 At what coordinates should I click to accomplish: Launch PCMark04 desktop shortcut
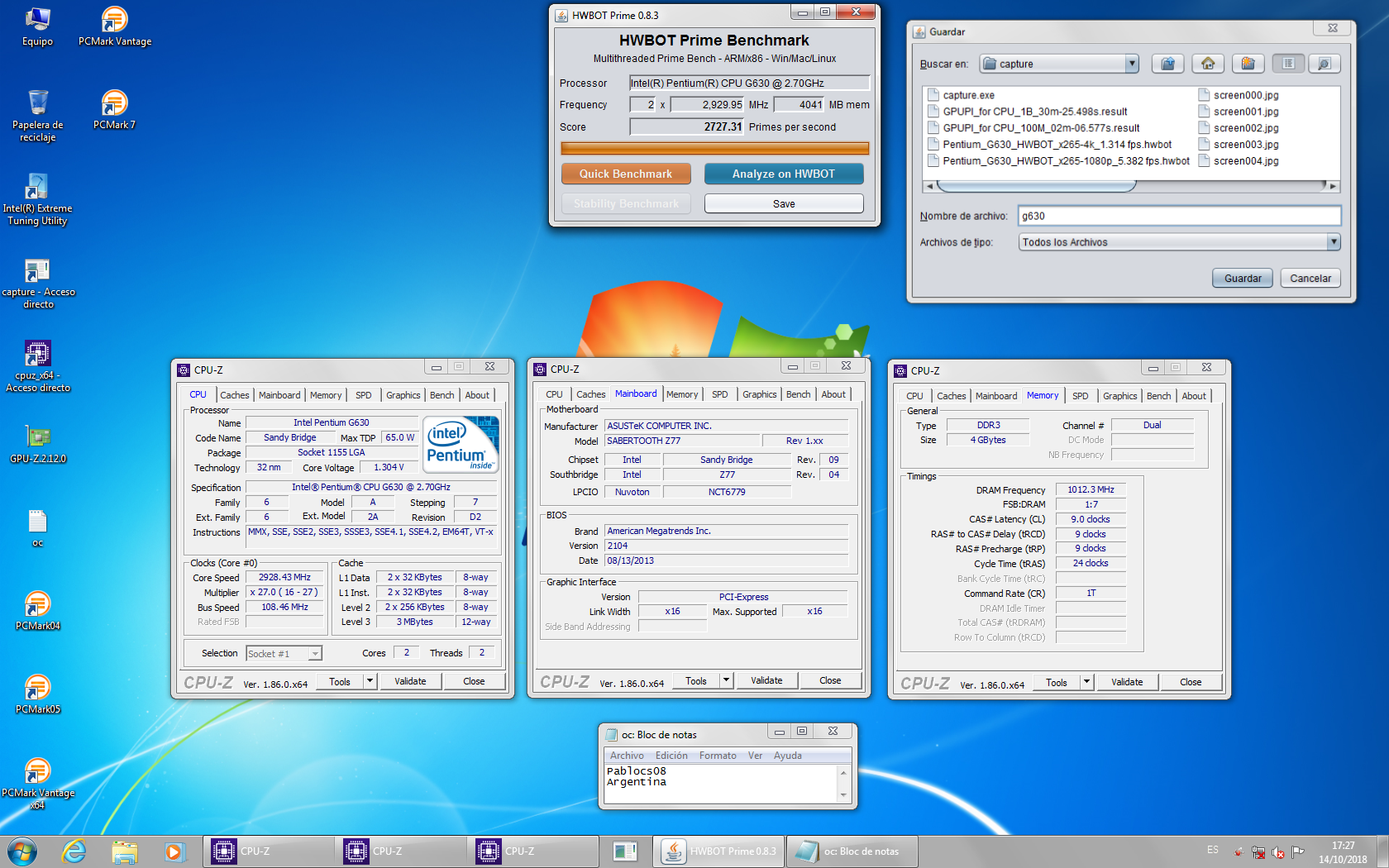point(37,611)
